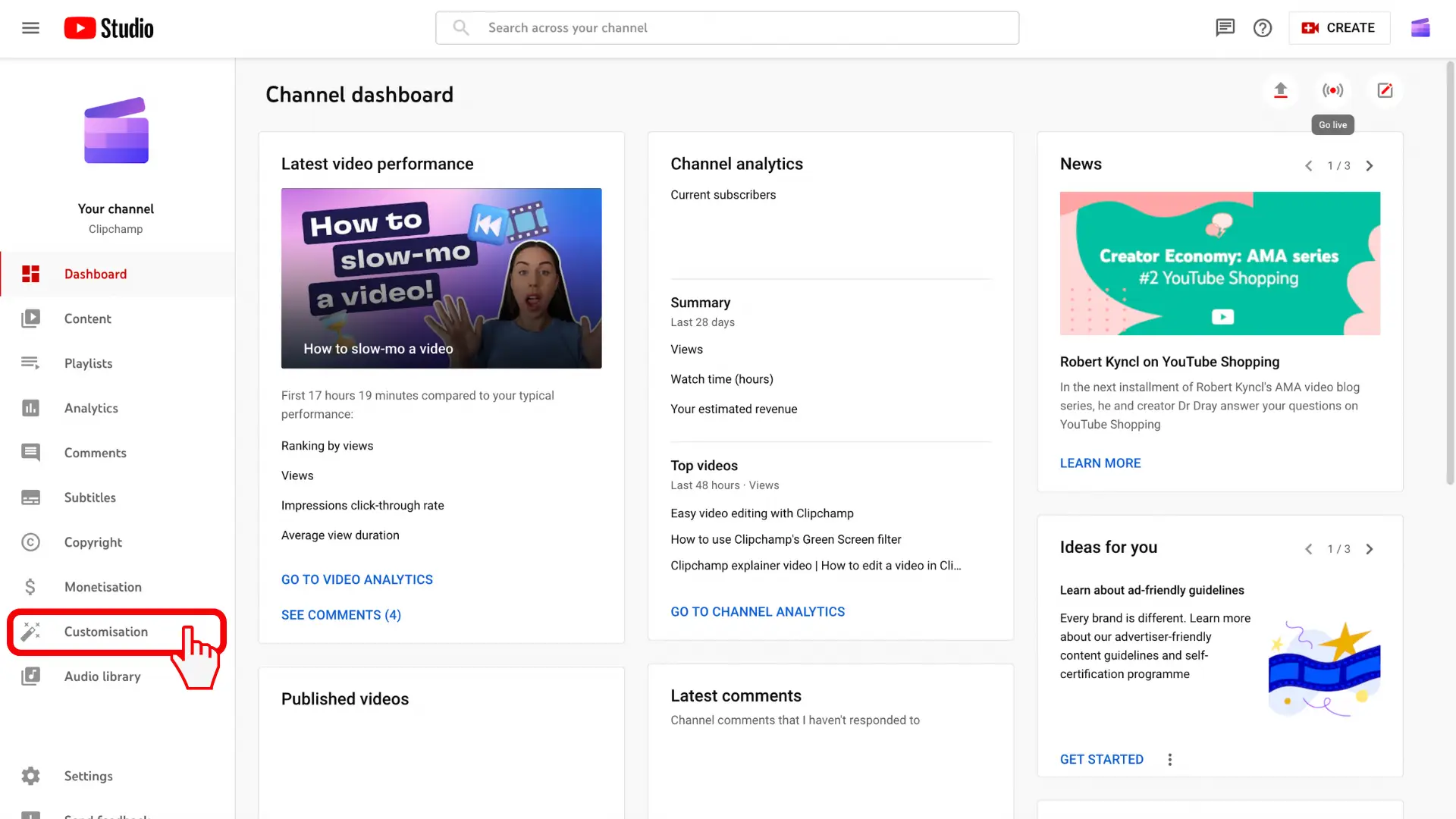
Task: Select the Go Live broadcast icon
Action: click(1333, 89)
